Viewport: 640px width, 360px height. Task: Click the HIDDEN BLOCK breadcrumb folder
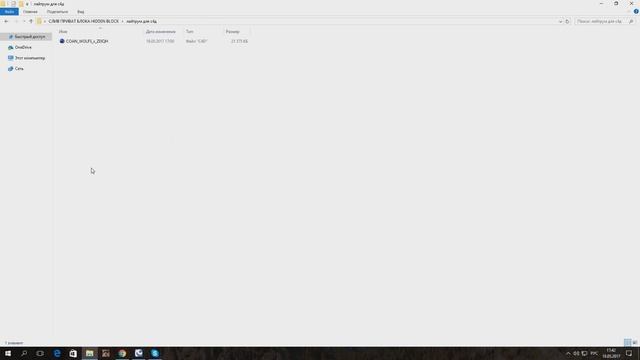click(83, 21)
